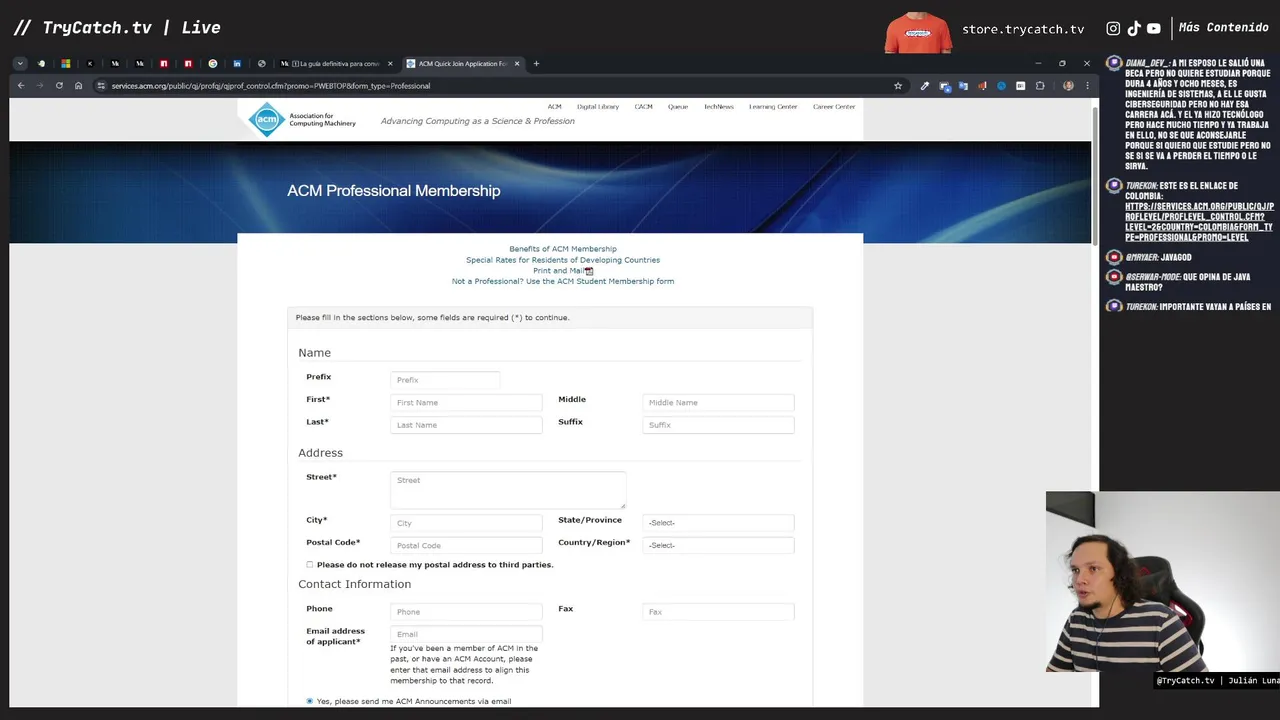Follow the Benefits of ACM Membership link
This screenshot has width=1280, height=720.
(x=563, y=249)
